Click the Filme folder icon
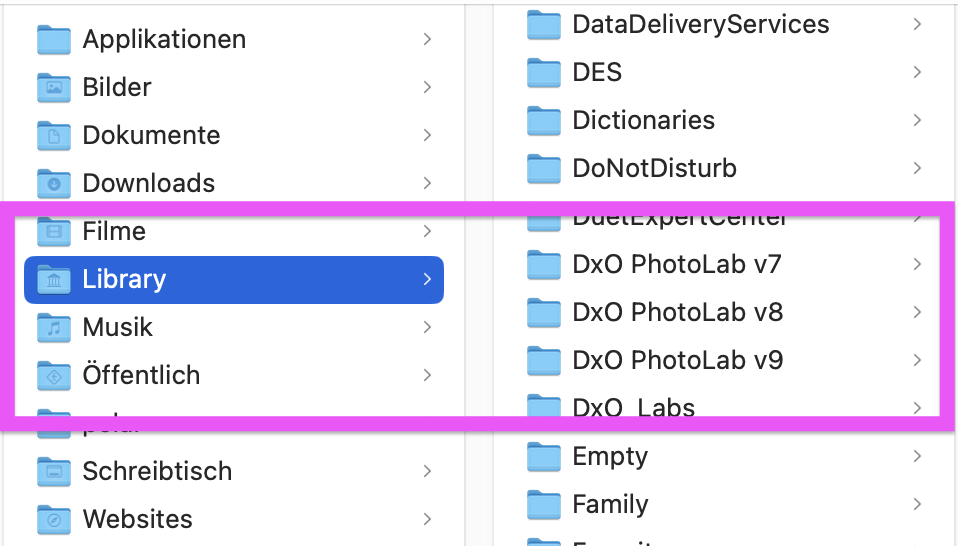Viewport: 958px width, 546px height. [54, 231]
